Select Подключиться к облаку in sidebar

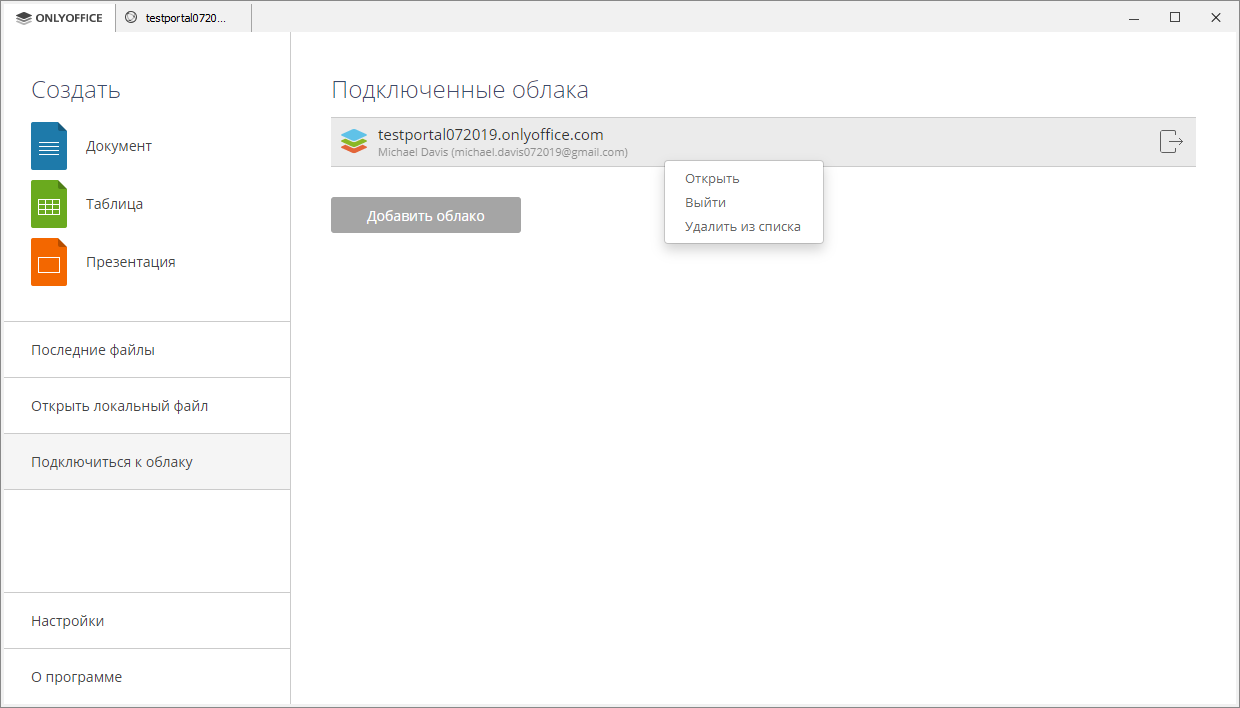[147, 462]
